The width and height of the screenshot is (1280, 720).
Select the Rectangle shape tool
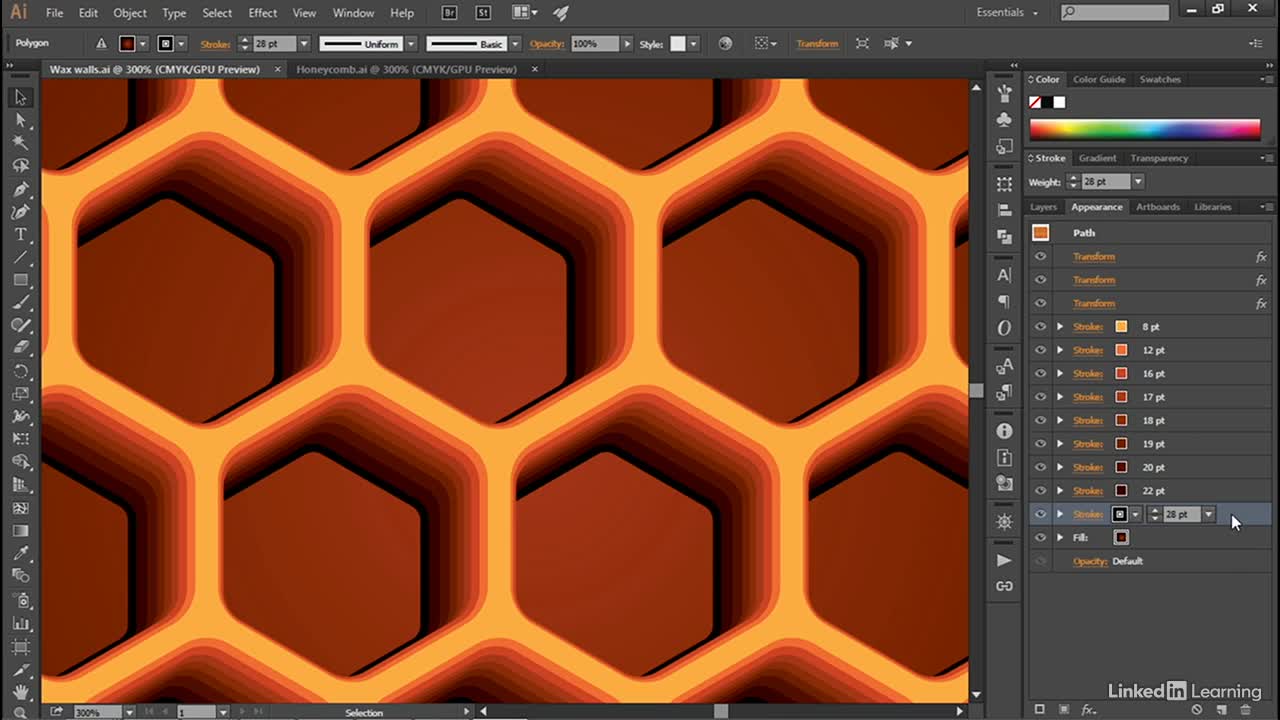(x=20, y=281)
